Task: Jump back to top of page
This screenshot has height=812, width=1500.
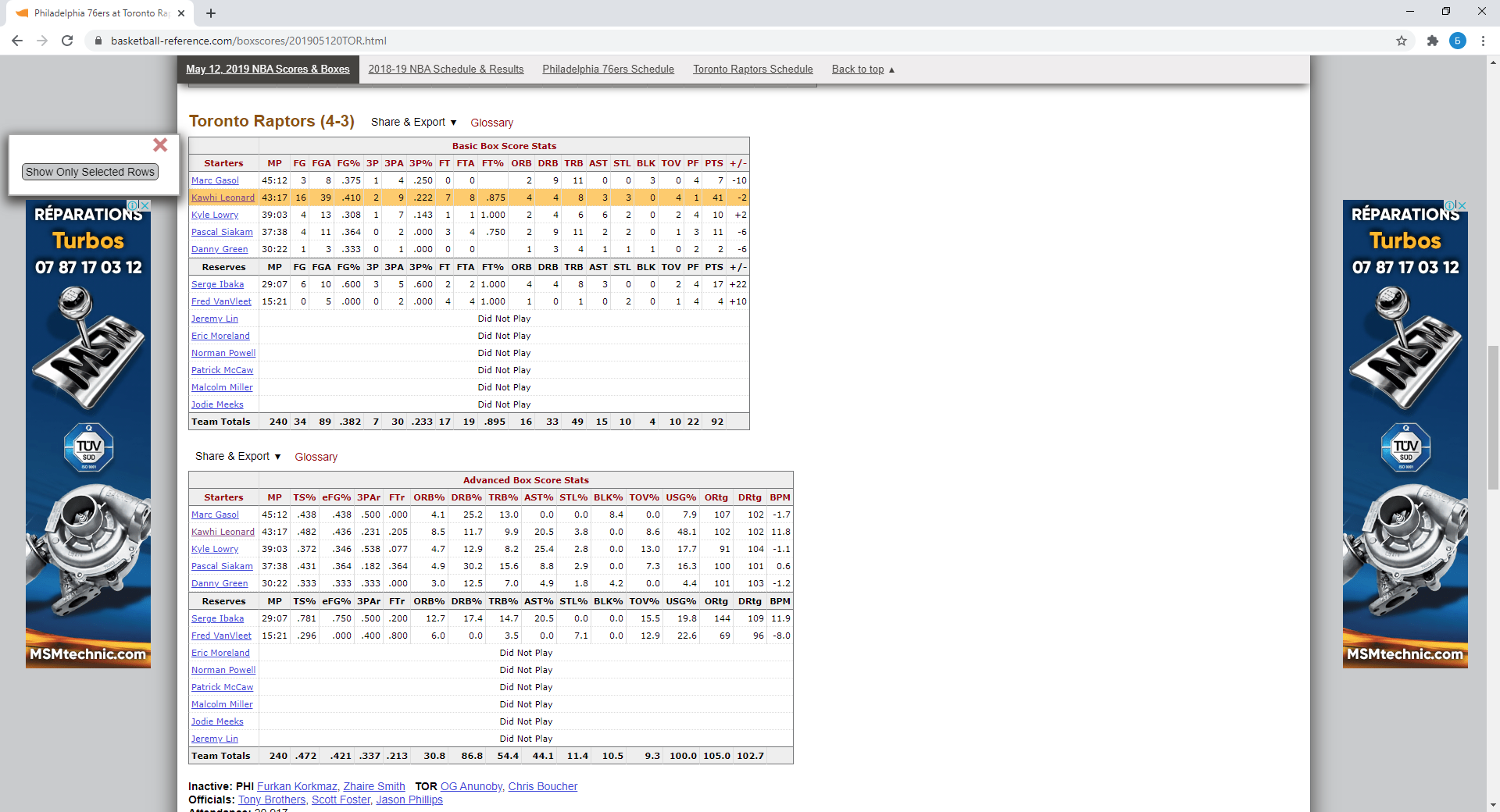Action: pos(862,69)
